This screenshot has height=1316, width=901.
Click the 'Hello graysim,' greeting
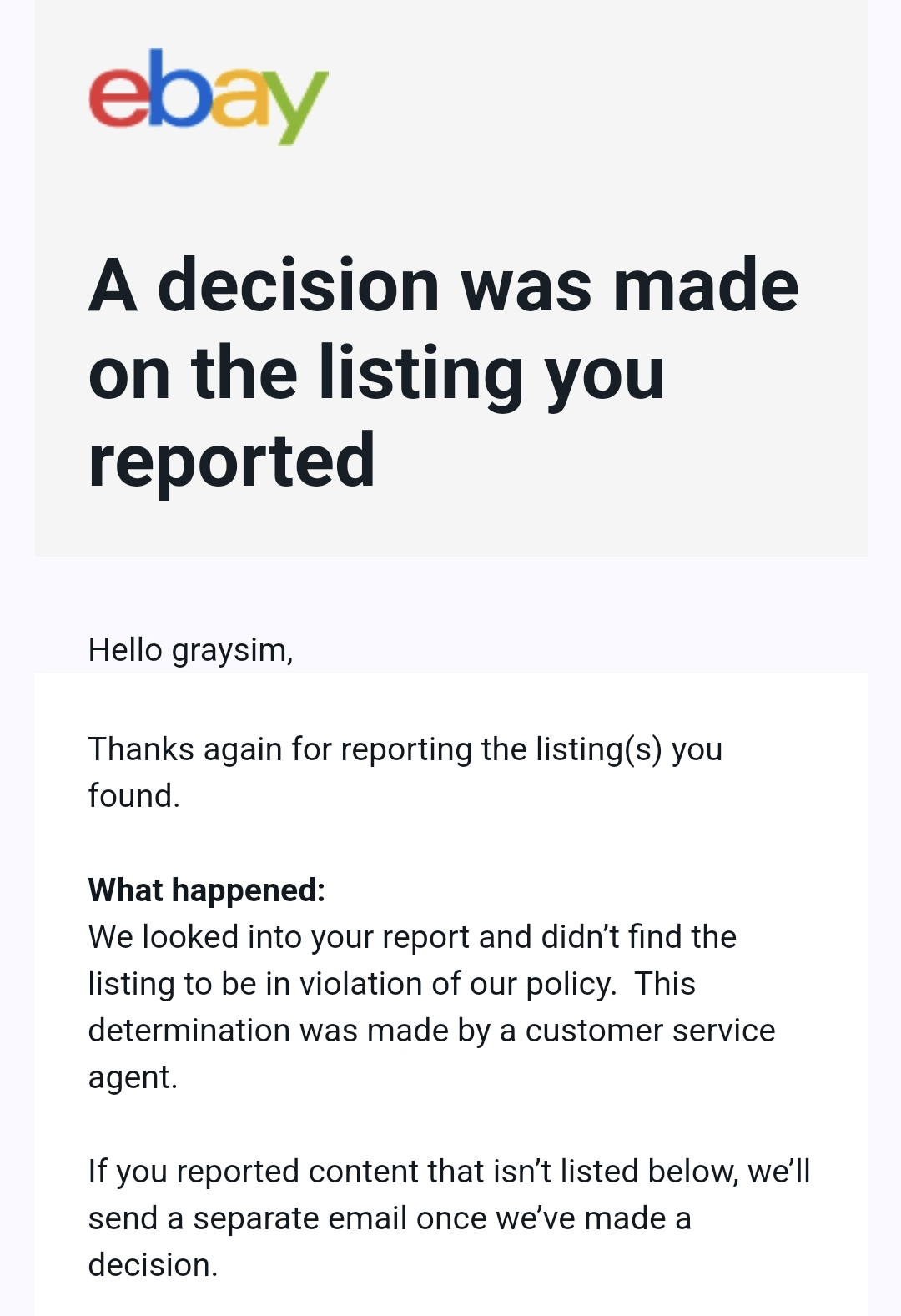(190, 649)
